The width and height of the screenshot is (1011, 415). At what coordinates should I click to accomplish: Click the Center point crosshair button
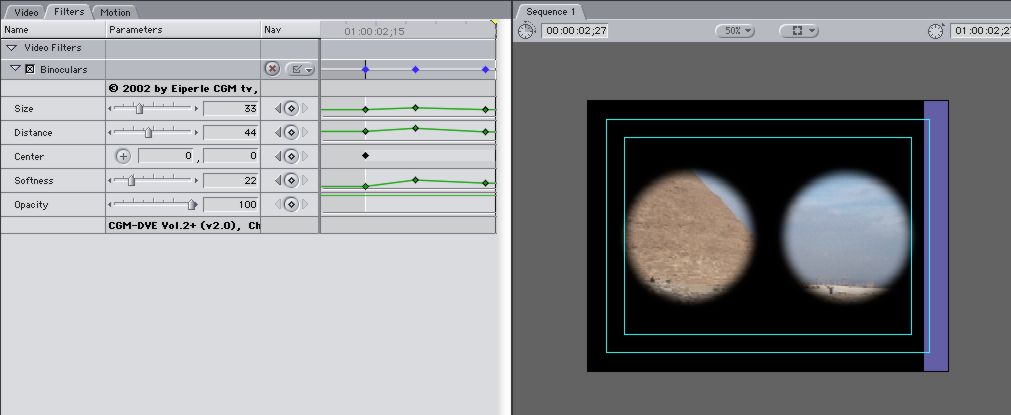coord(123,156)
